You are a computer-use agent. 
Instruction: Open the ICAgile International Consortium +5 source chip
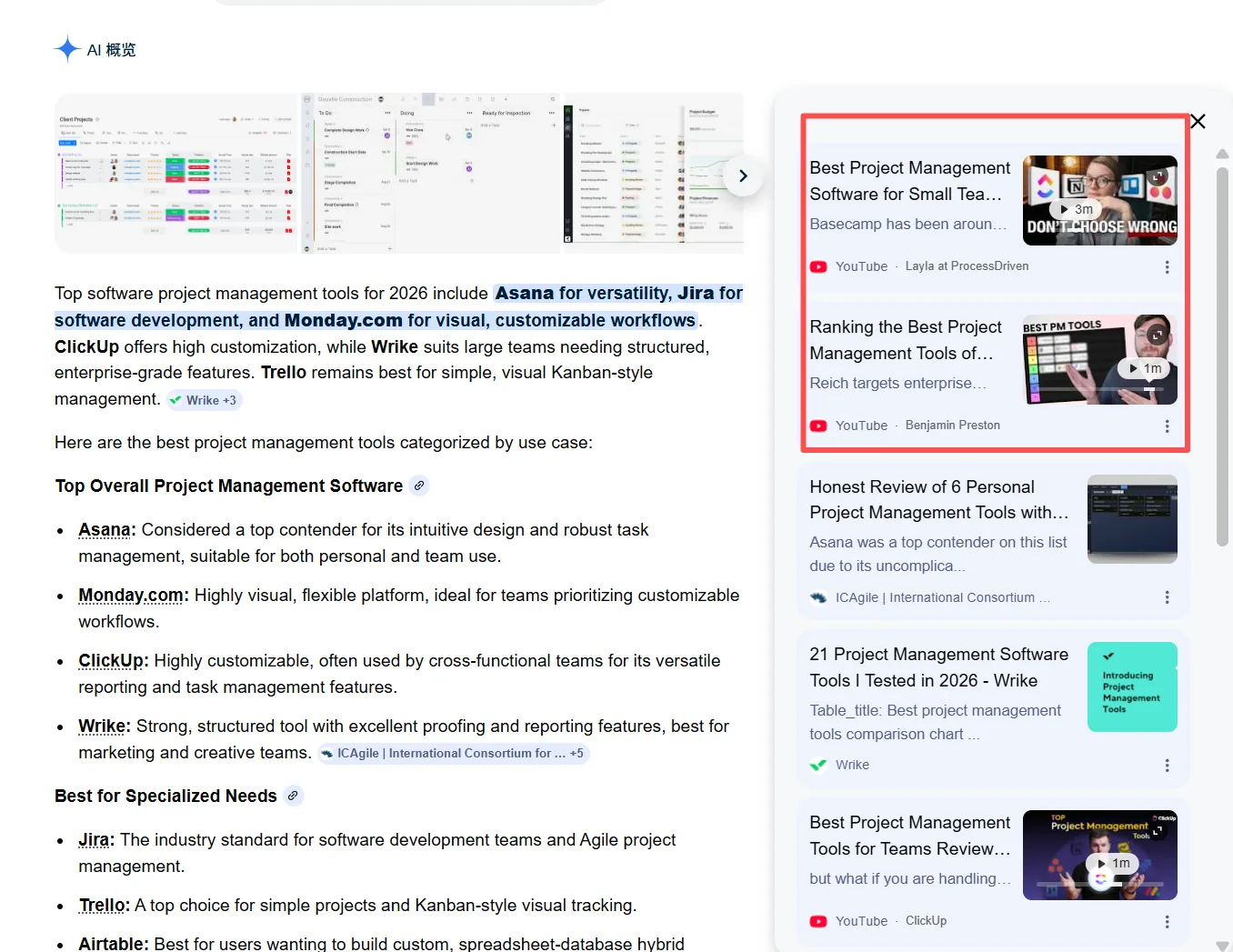click(x=453, y=753)
